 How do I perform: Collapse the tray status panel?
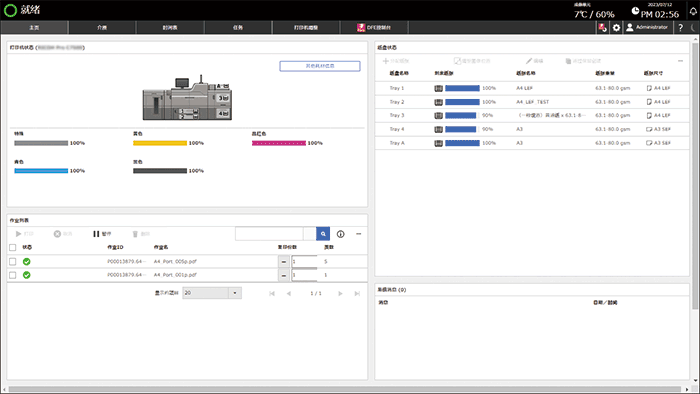pyautogui.click(x=680, y=61)
